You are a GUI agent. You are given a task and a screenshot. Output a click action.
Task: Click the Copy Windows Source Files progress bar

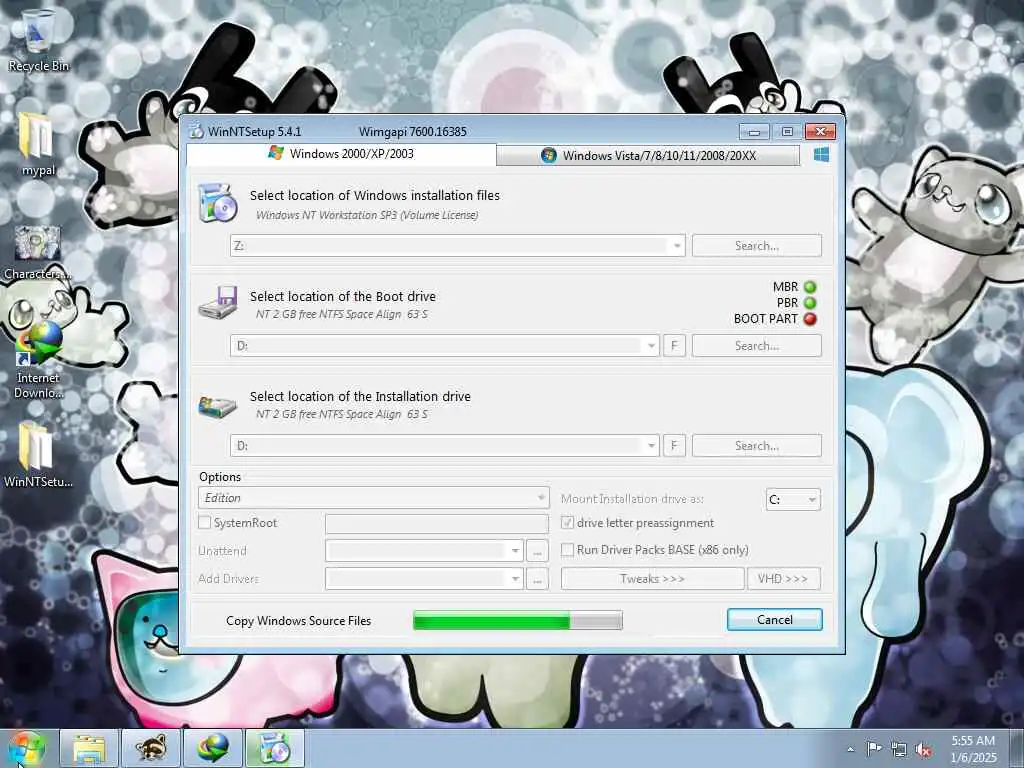pos(518,620)
